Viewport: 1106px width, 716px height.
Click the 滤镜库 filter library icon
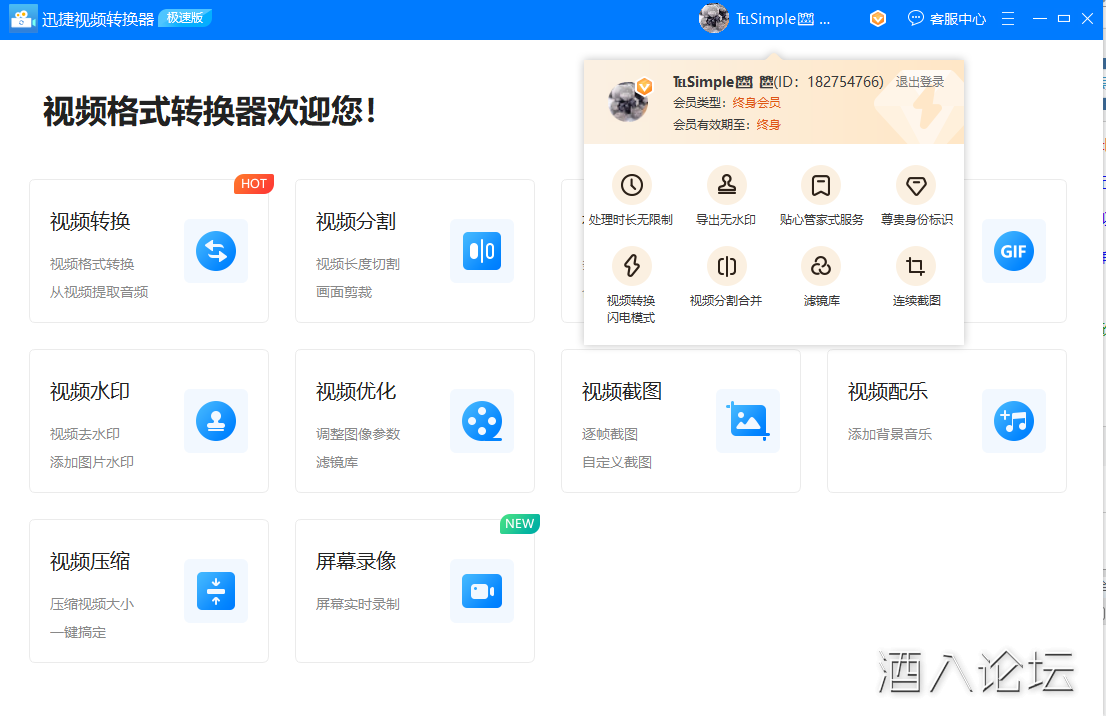821,266
